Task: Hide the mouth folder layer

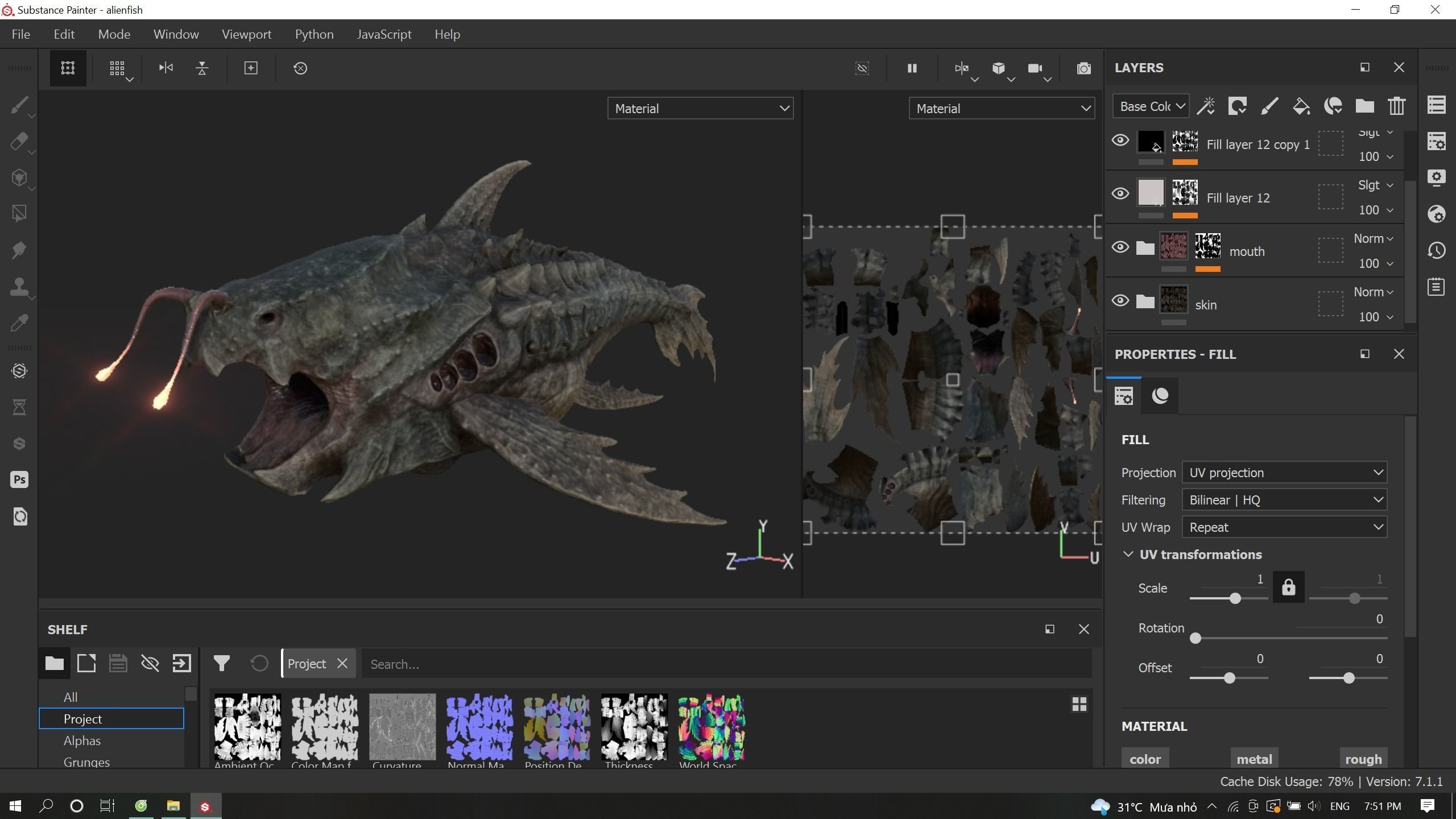Action: pyautogui.click(x=1120, y=247)
